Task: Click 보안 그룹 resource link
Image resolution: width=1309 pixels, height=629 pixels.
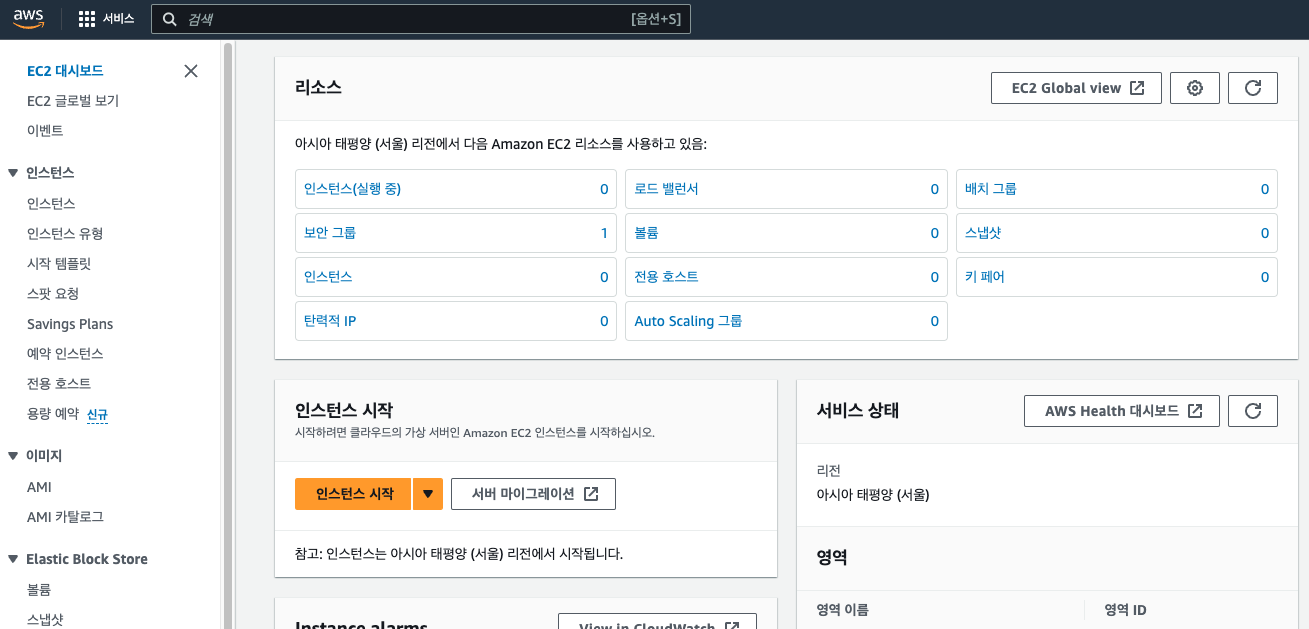Action: point(330,233)
